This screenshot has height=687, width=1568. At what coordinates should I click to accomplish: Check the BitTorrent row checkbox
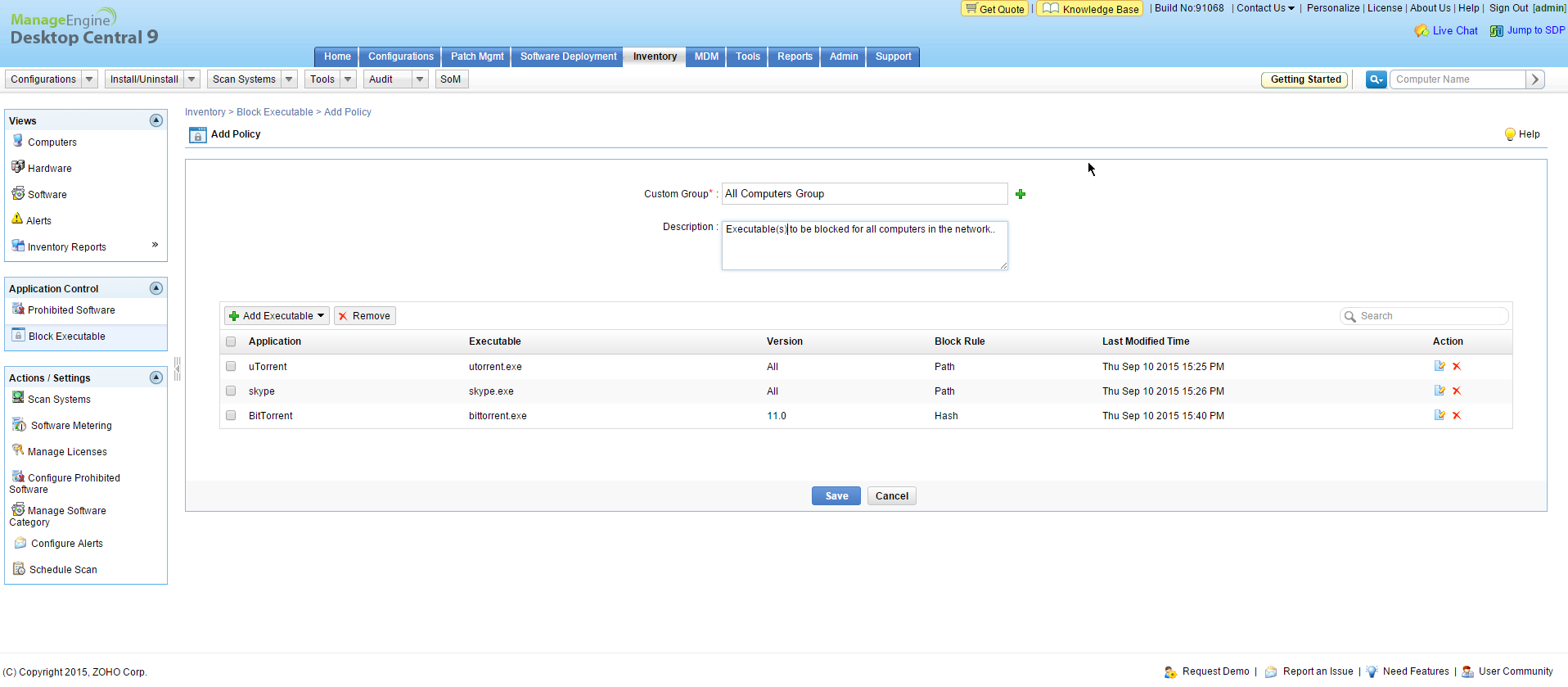point(231,415)
